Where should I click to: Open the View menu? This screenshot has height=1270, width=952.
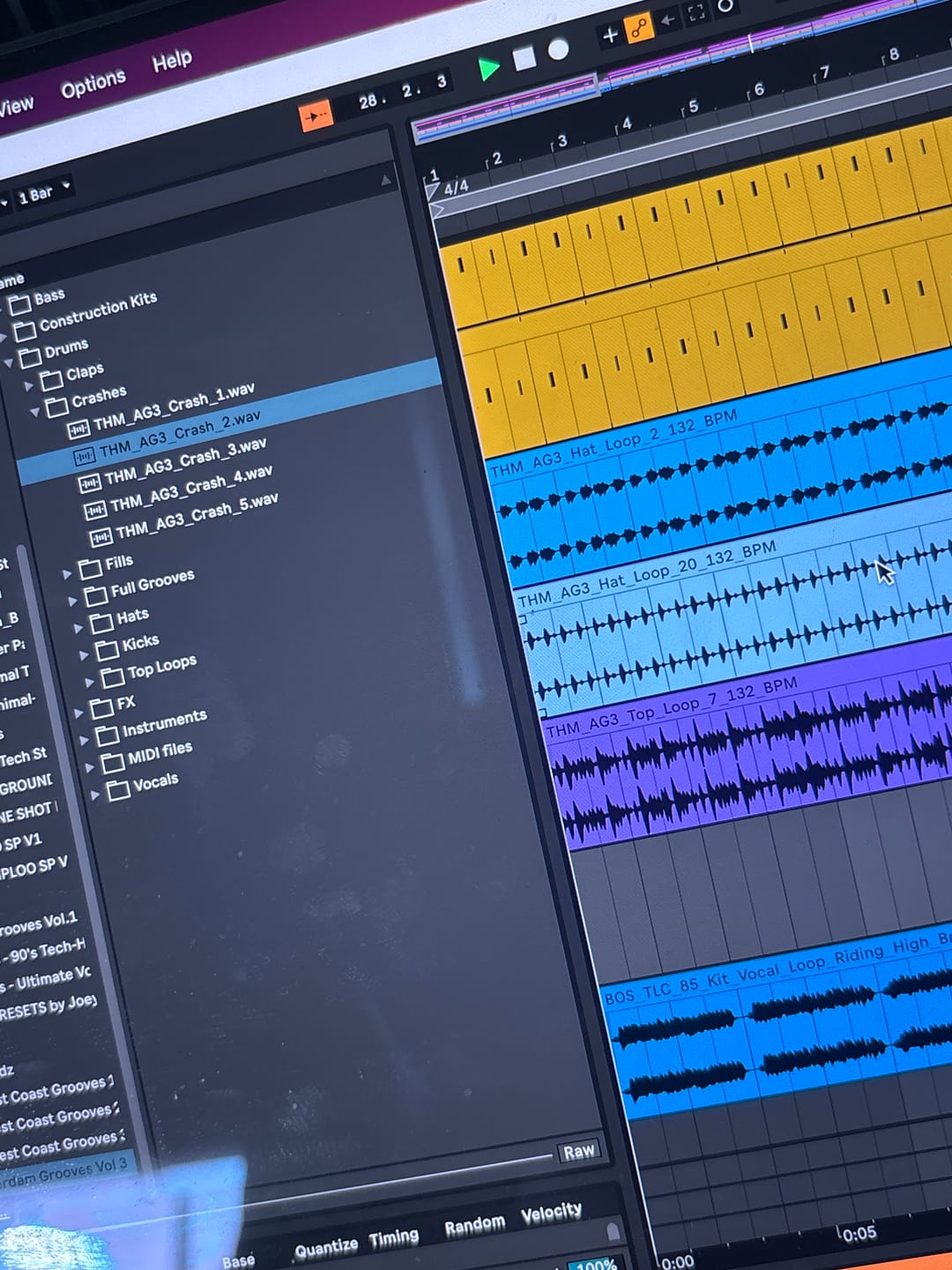click(x=16, y=107)
